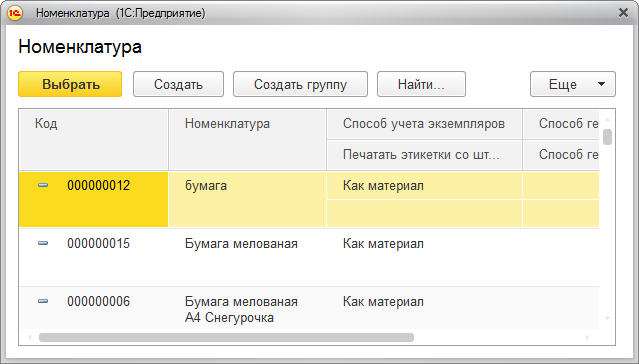
Task: Click the Способ учета экземпляров column header
Action: [x=424, y=124]
